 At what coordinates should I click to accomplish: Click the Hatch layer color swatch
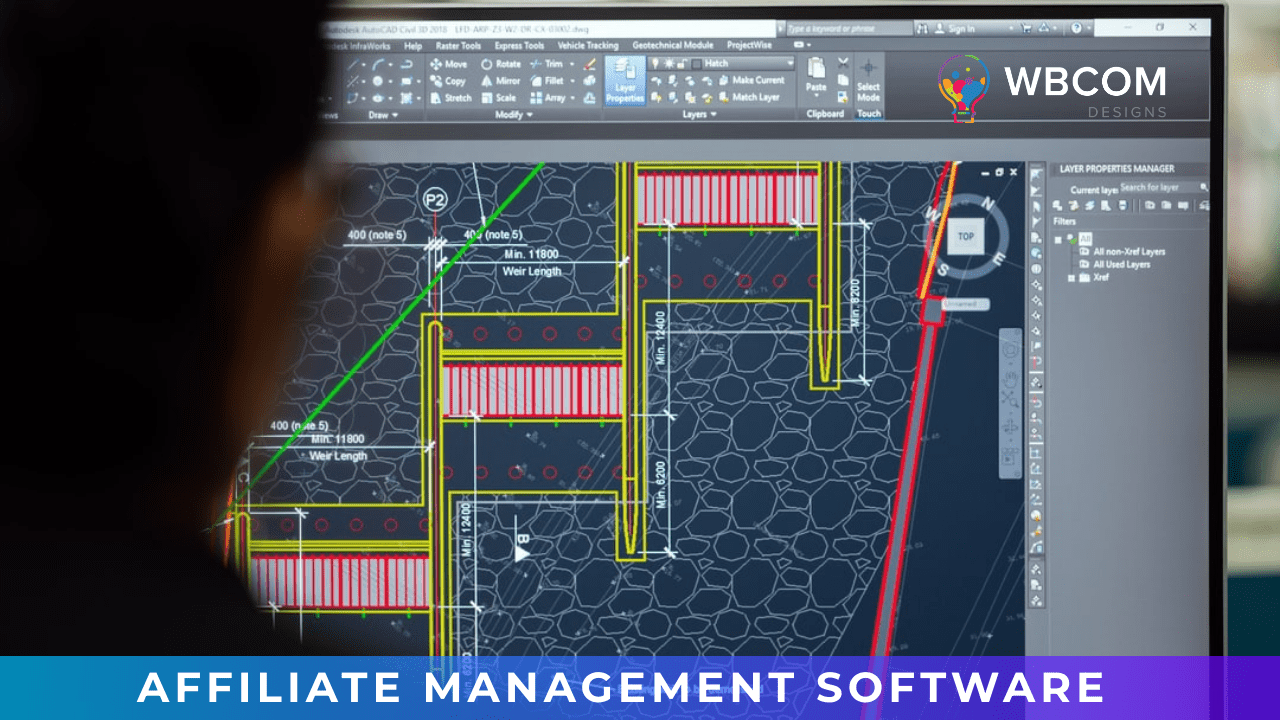point(697,63)
